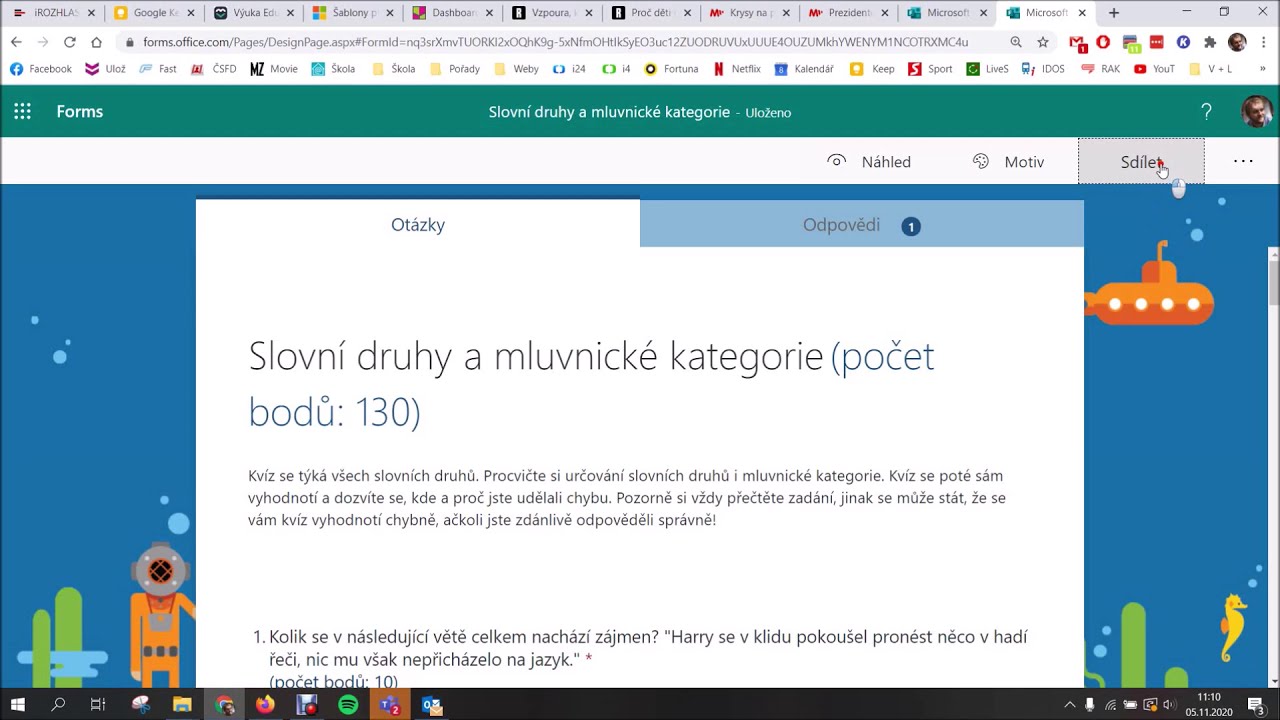
Task: Open the Forms help question mark
Action: pyautogui.click(x=1206, y=111)
